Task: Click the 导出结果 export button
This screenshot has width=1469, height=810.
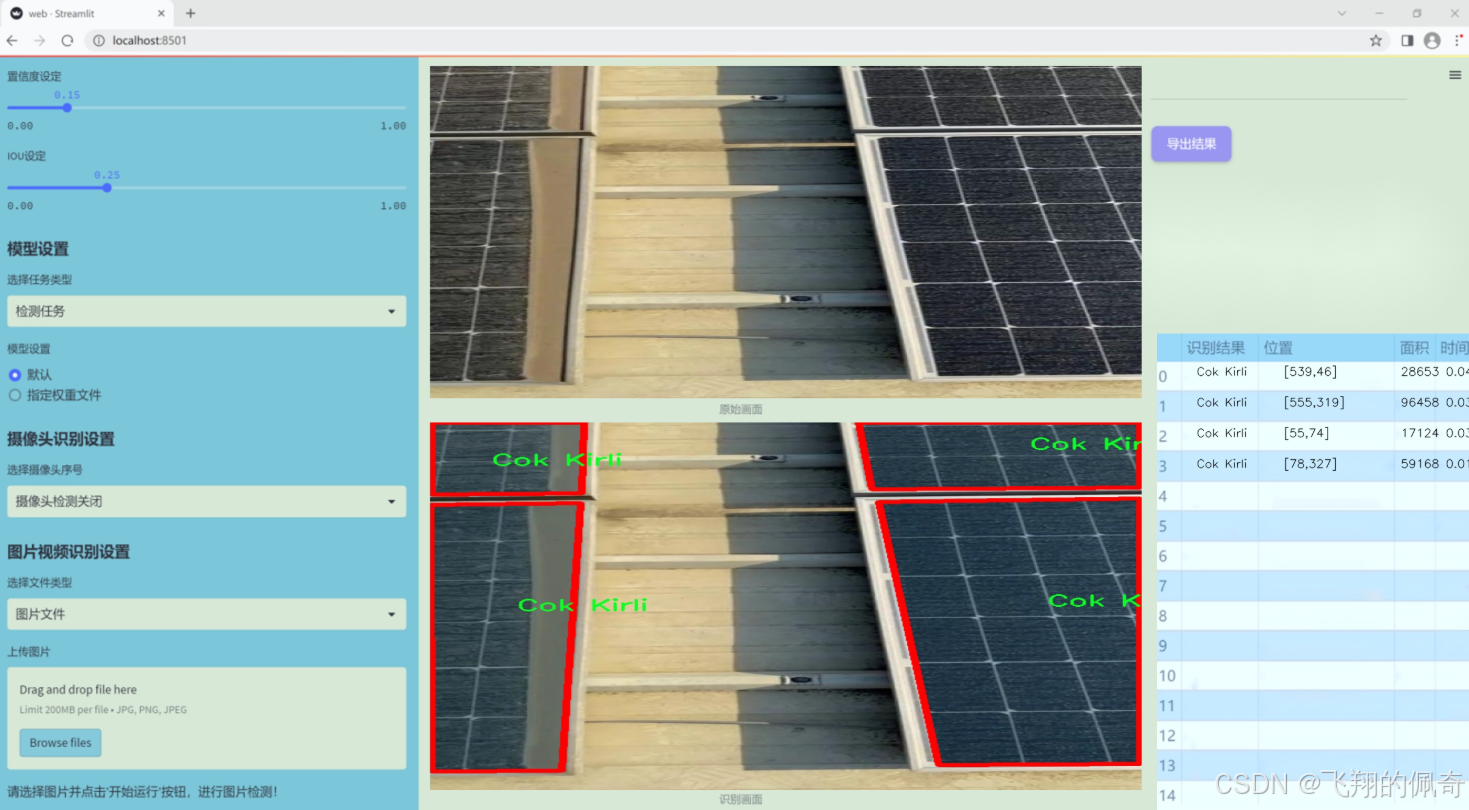Action: click(x=1191, y=144)
